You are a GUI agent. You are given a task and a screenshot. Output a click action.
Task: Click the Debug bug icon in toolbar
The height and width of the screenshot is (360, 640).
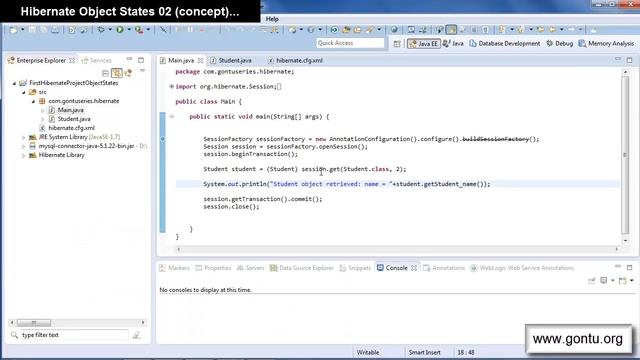(x=101, y=30)
